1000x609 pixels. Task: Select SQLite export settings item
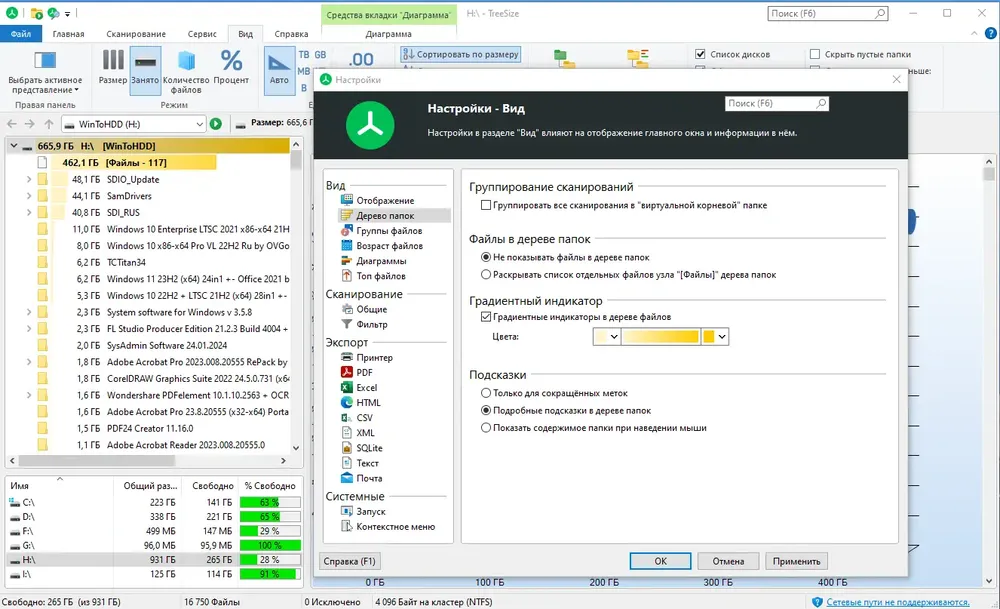369,448
